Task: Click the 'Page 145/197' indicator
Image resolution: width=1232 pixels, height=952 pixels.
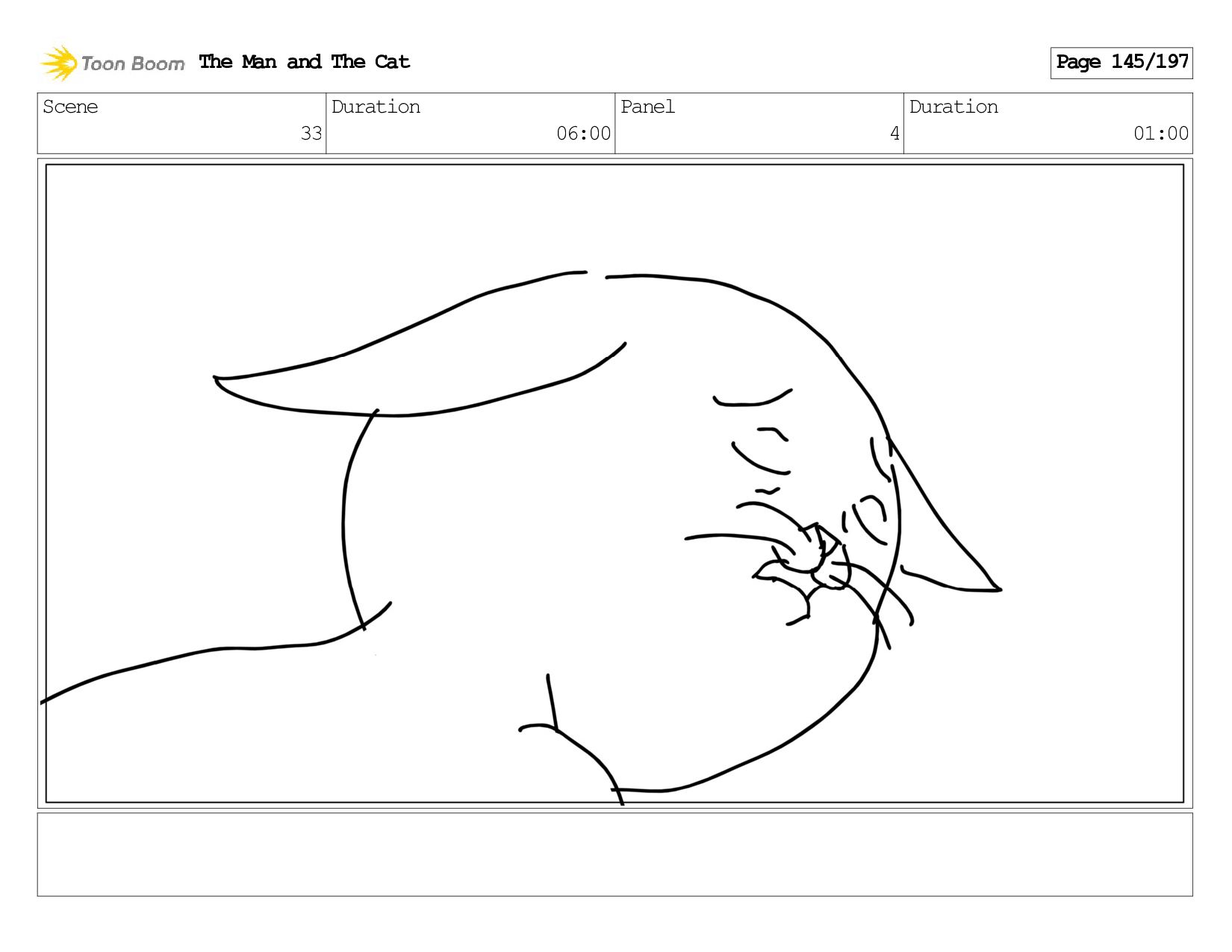Action: tap(1121, 63)
